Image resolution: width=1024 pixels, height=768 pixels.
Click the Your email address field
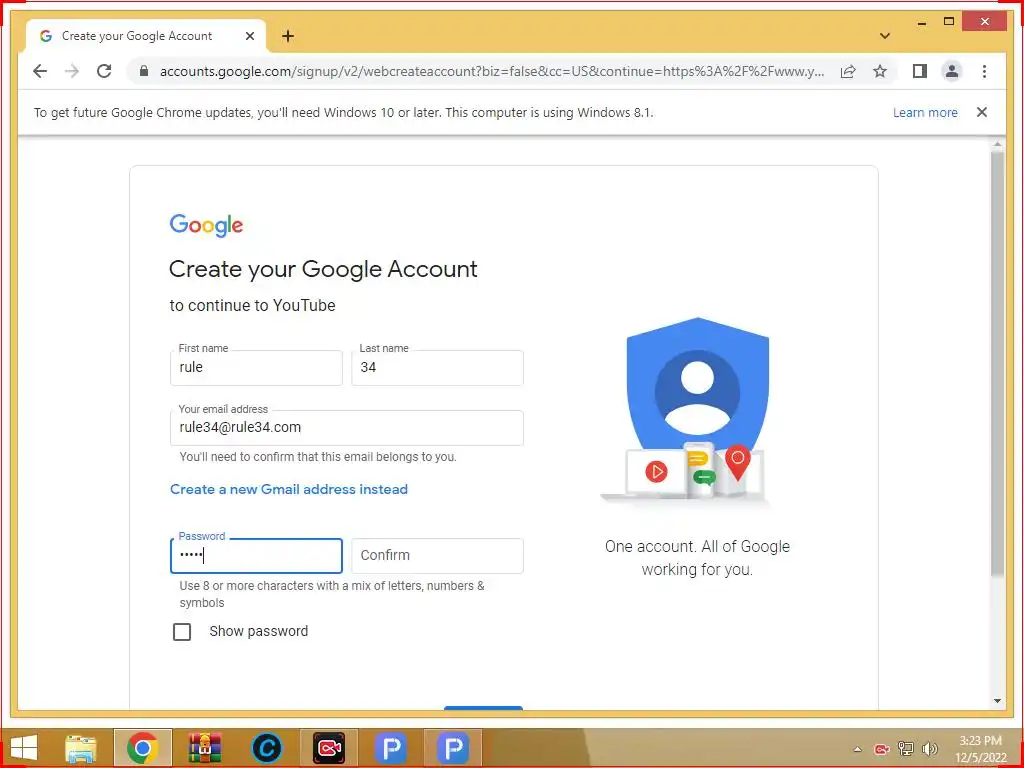(x=347, y=428)
